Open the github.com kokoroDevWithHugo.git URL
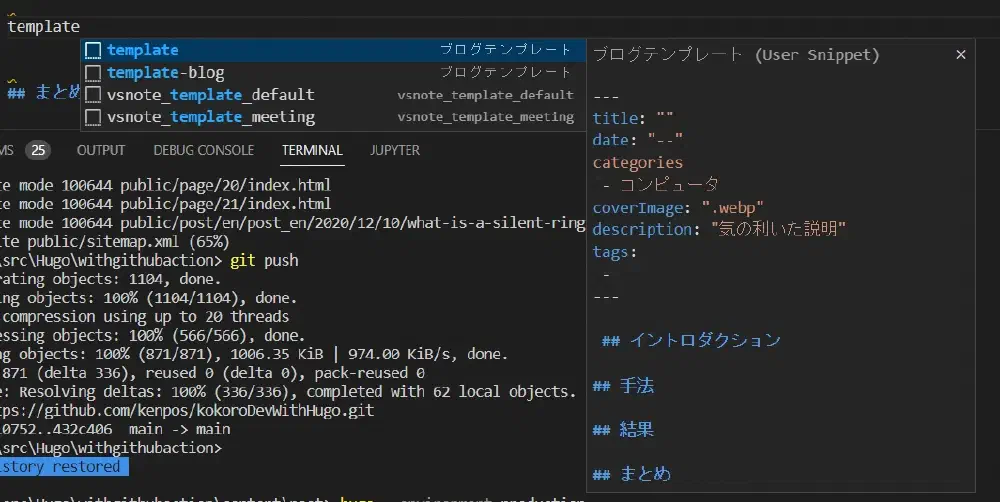Viewport: 1000px width, 502px height. [x=187, y=410]
